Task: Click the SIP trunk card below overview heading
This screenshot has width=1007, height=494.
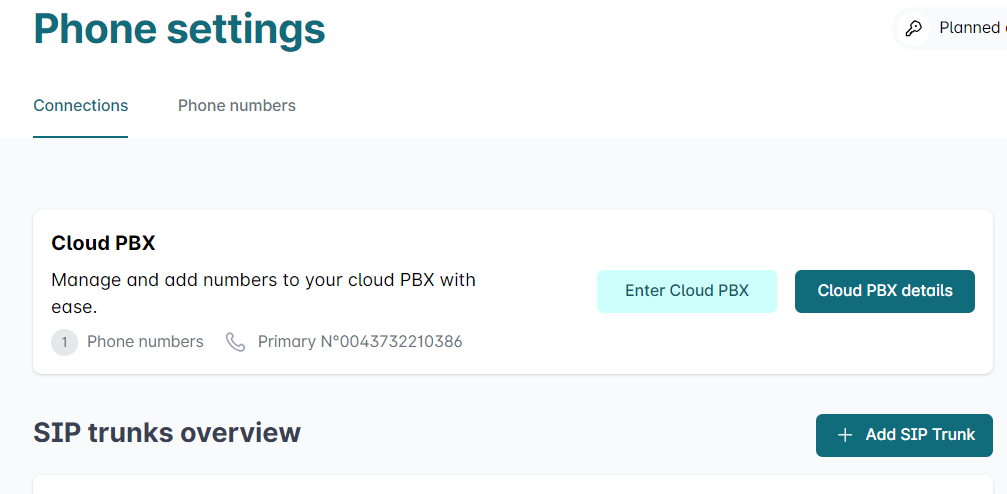Action: [x=512, y=484]
